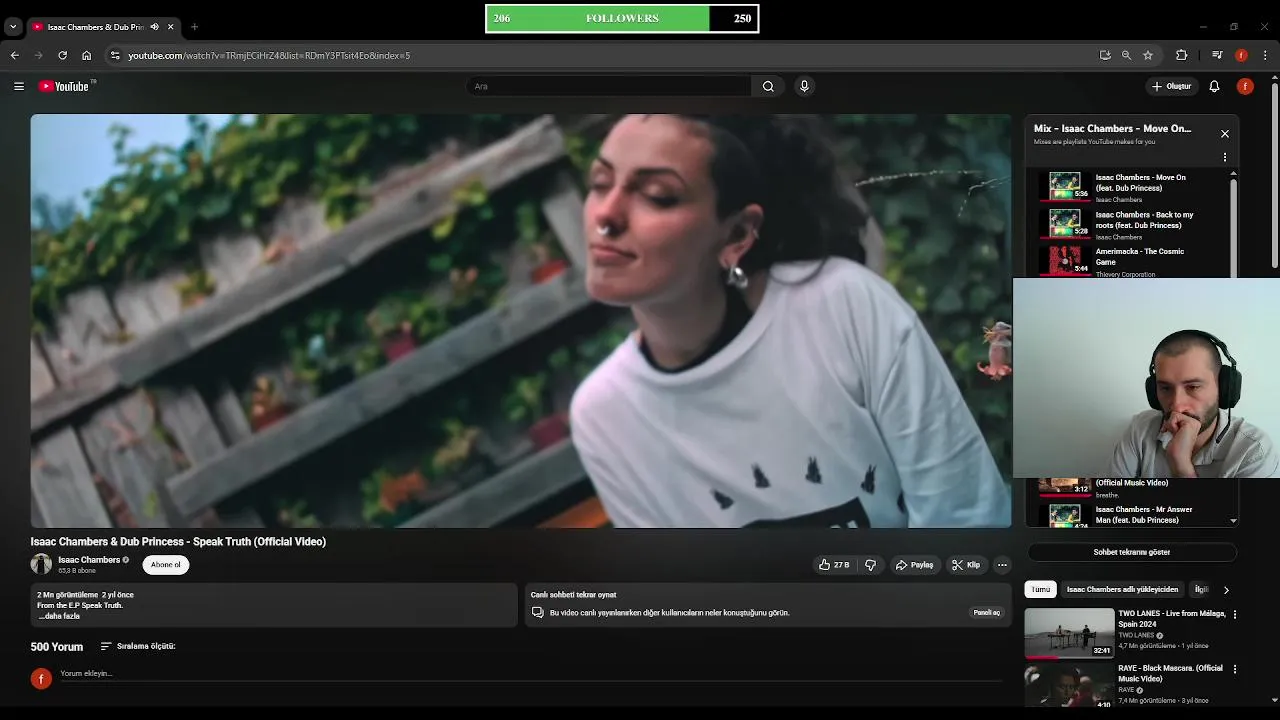Open Chrome profile avatar
This screenshot has height=720, width=1280.
tap(1241, 55)
